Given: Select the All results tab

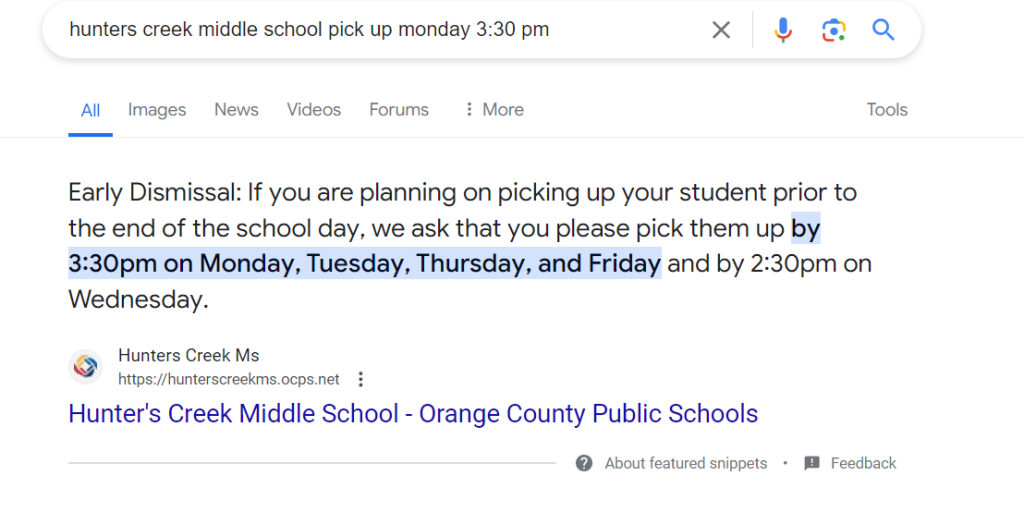Looking at the screenshot, I should 90,110.
